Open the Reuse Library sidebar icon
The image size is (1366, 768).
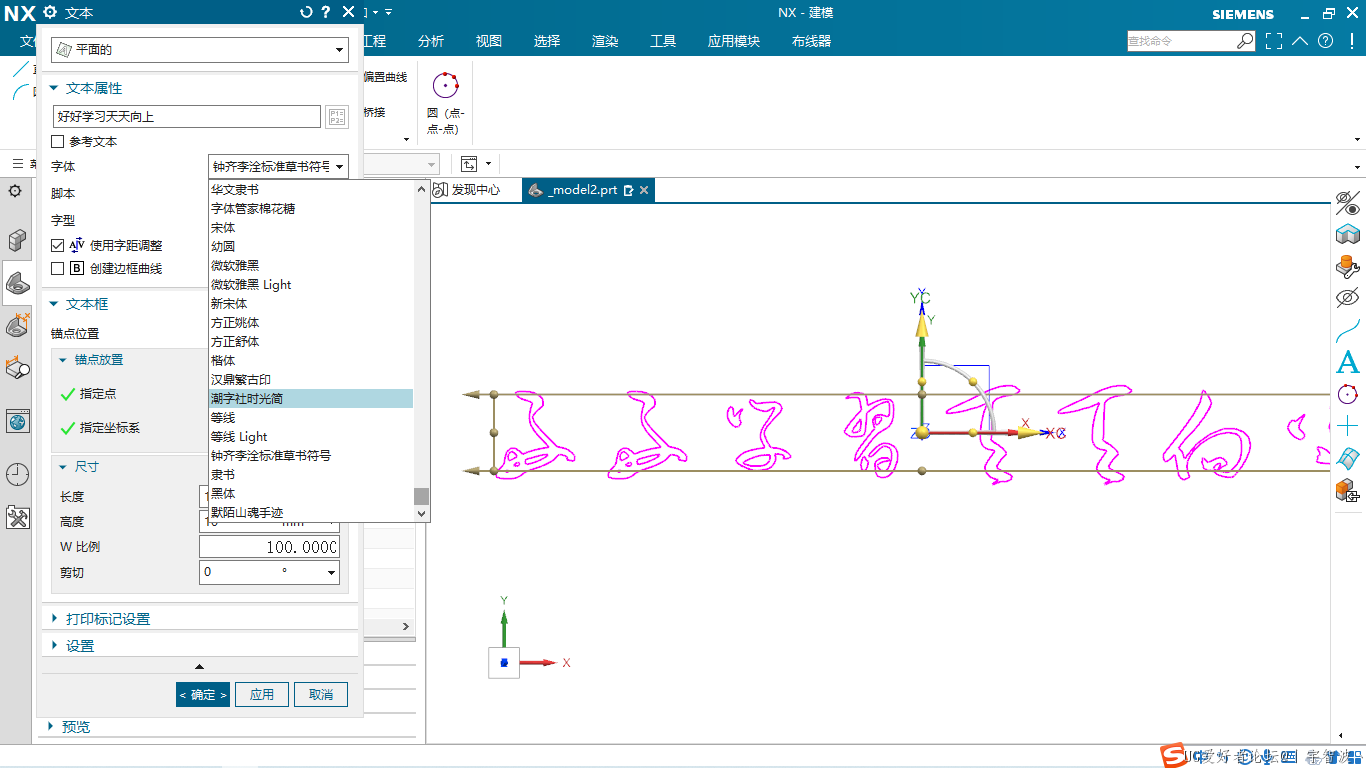coord(17,368)
